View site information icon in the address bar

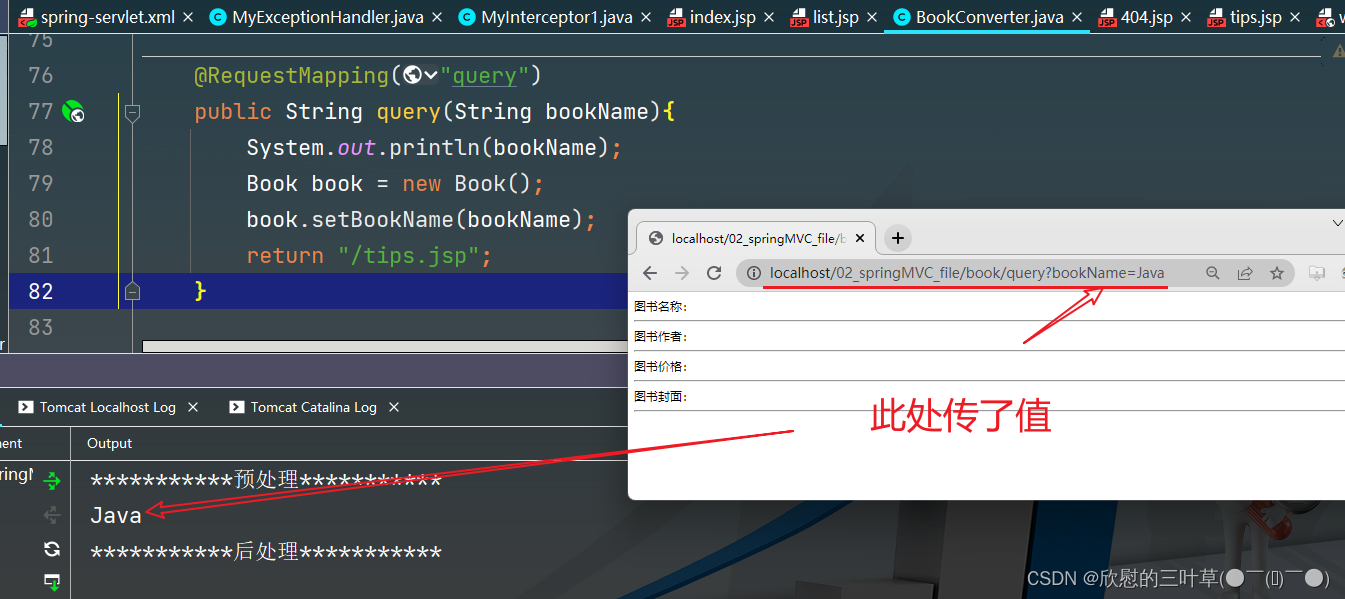tap(754, 273)
